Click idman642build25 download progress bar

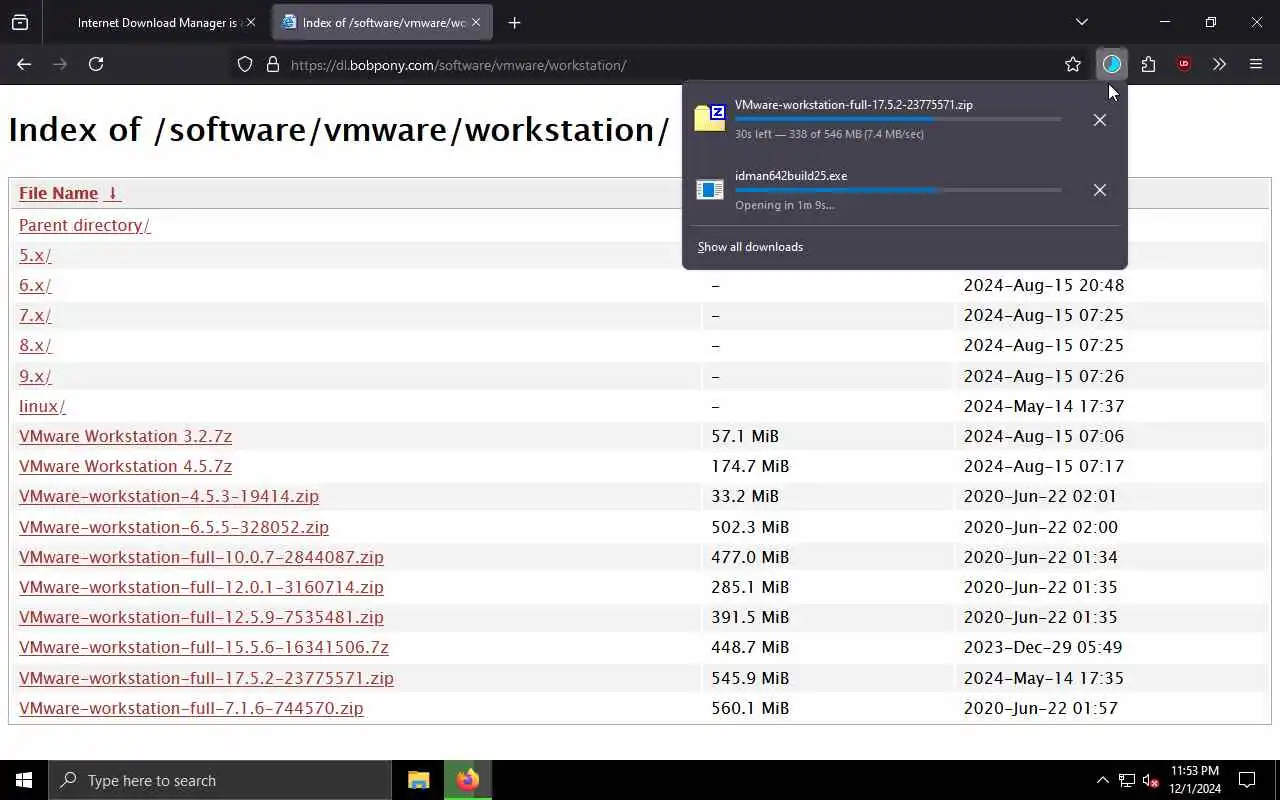898,190
